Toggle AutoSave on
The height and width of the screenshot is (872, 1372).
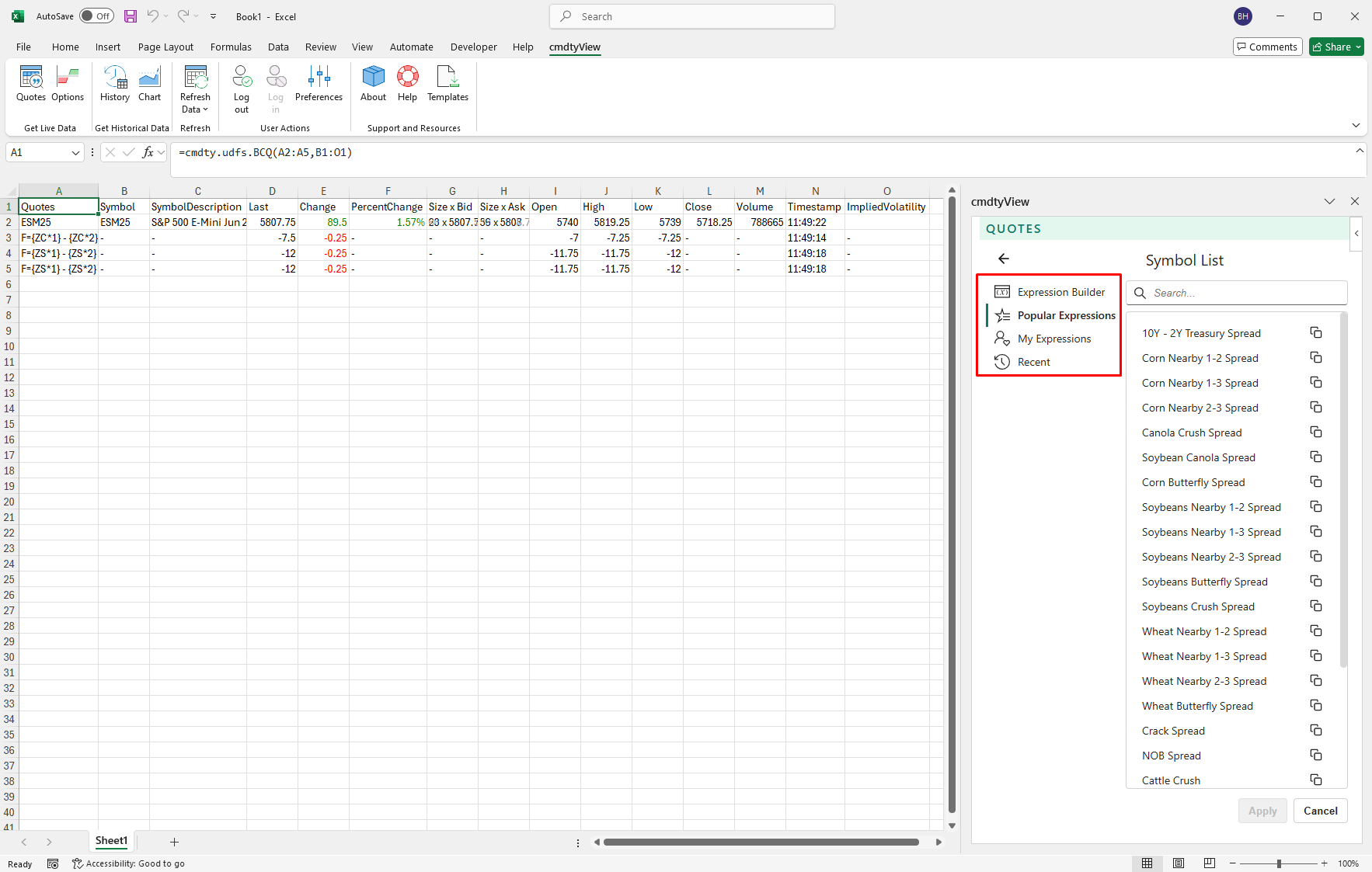[96, 16]
